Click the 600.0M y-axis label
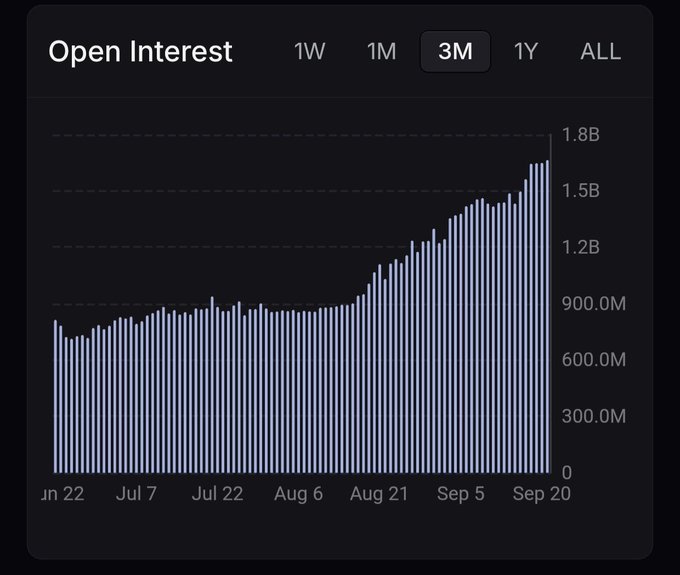 coord(594,360)
